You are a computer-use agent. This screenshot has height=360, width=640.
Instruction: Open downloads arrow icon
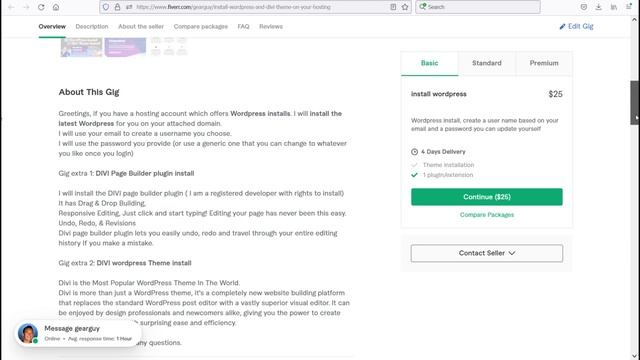[x=598, y=7]
